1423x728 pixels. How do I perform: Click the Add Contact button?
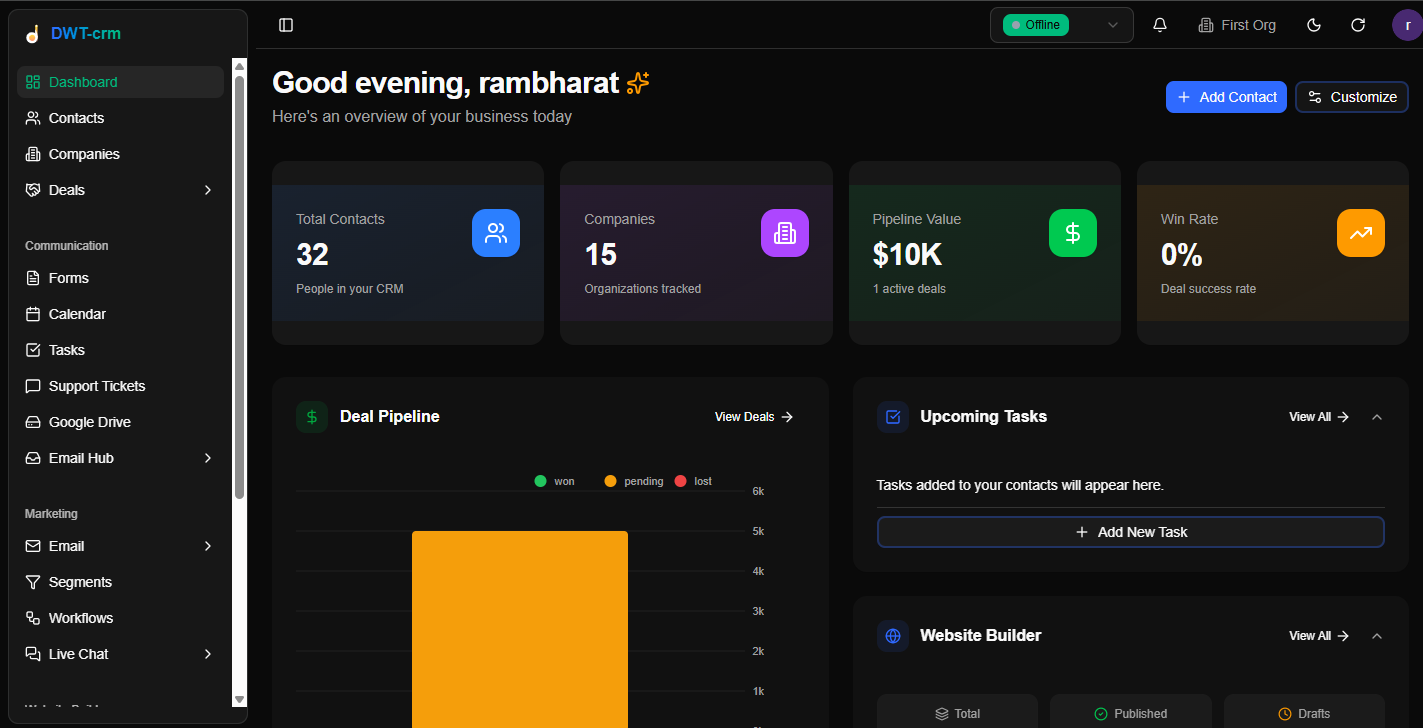point(1226,97)
